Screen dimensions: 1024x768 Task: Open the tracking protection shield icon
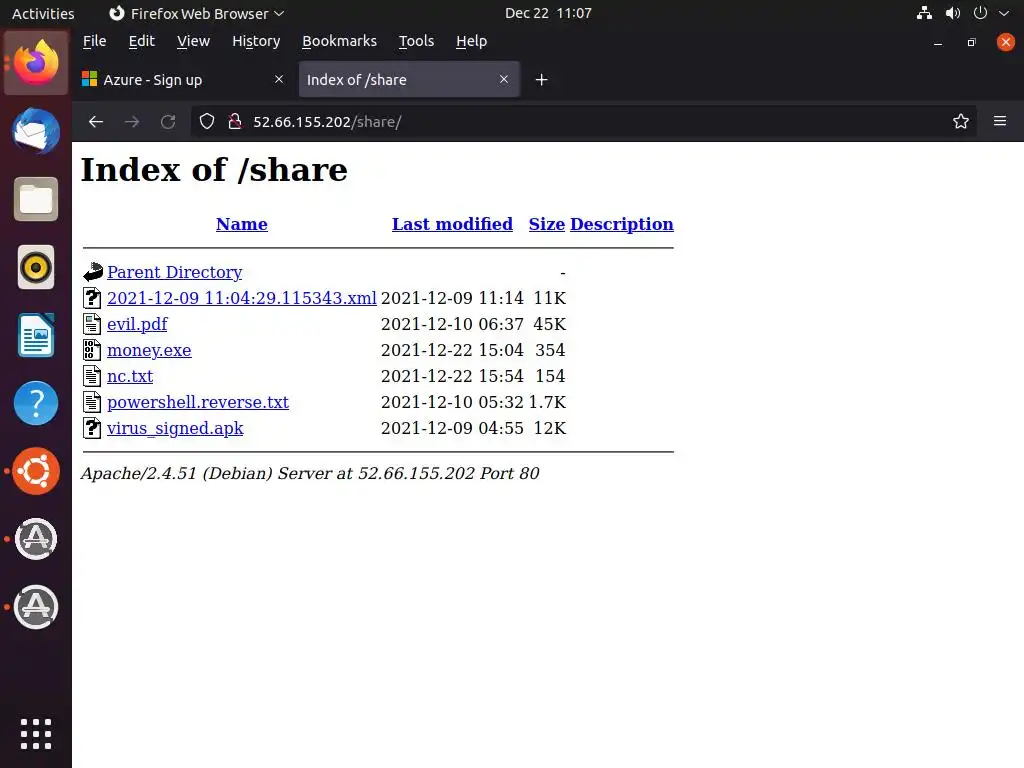click(207, 121)
